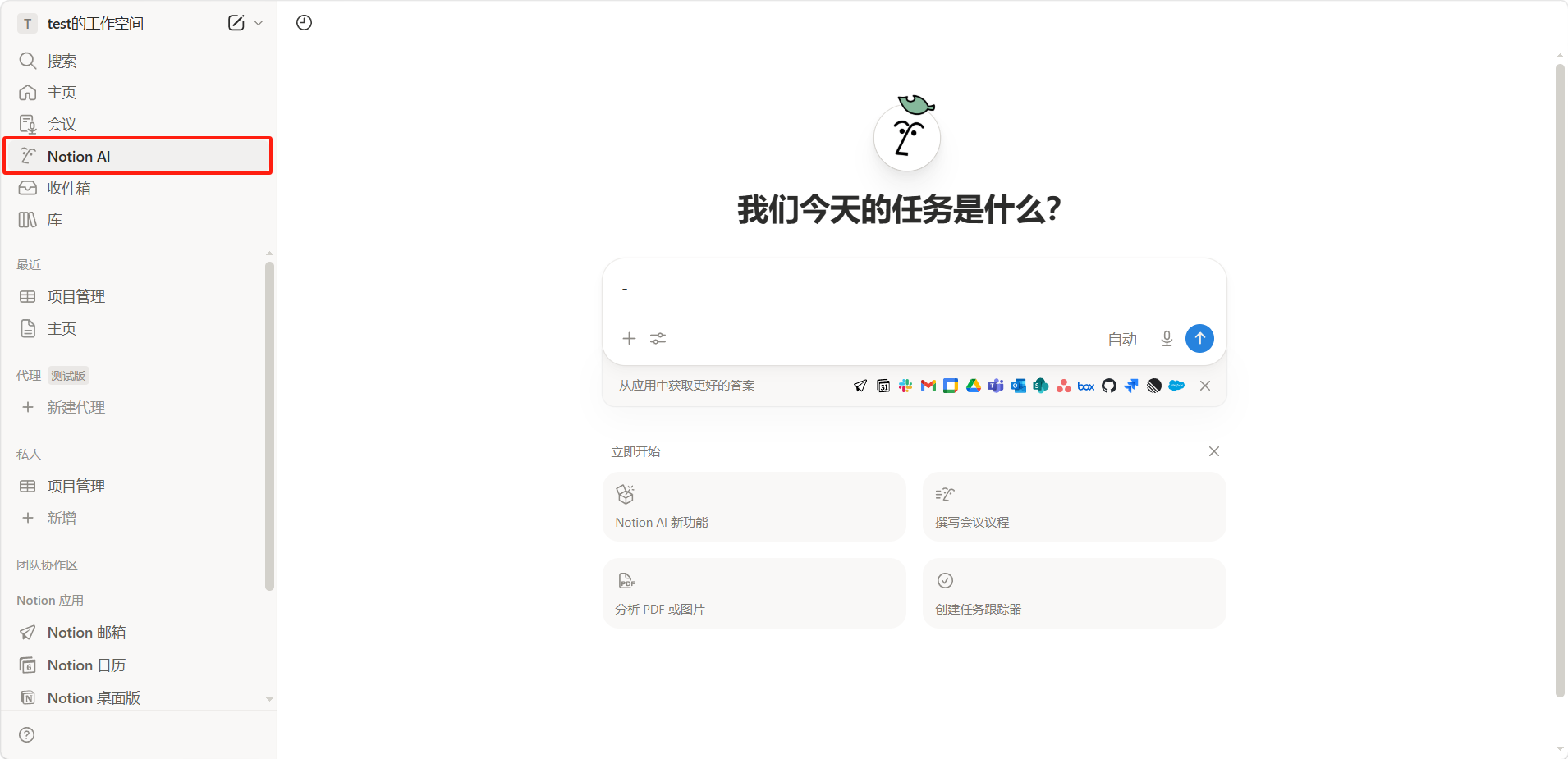Viewport: 1568px width, 759px height.
Task: Click the 撰写会议议程 suggestion card
Action: tap(1074, 506)
